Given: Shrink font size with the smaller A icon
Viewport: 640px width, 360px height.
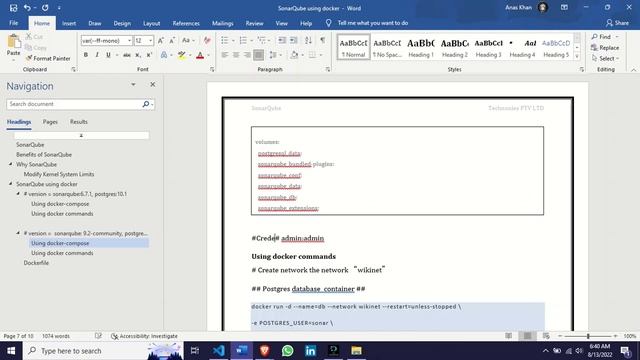Looking at the screenshot, I should coord(172,40).
